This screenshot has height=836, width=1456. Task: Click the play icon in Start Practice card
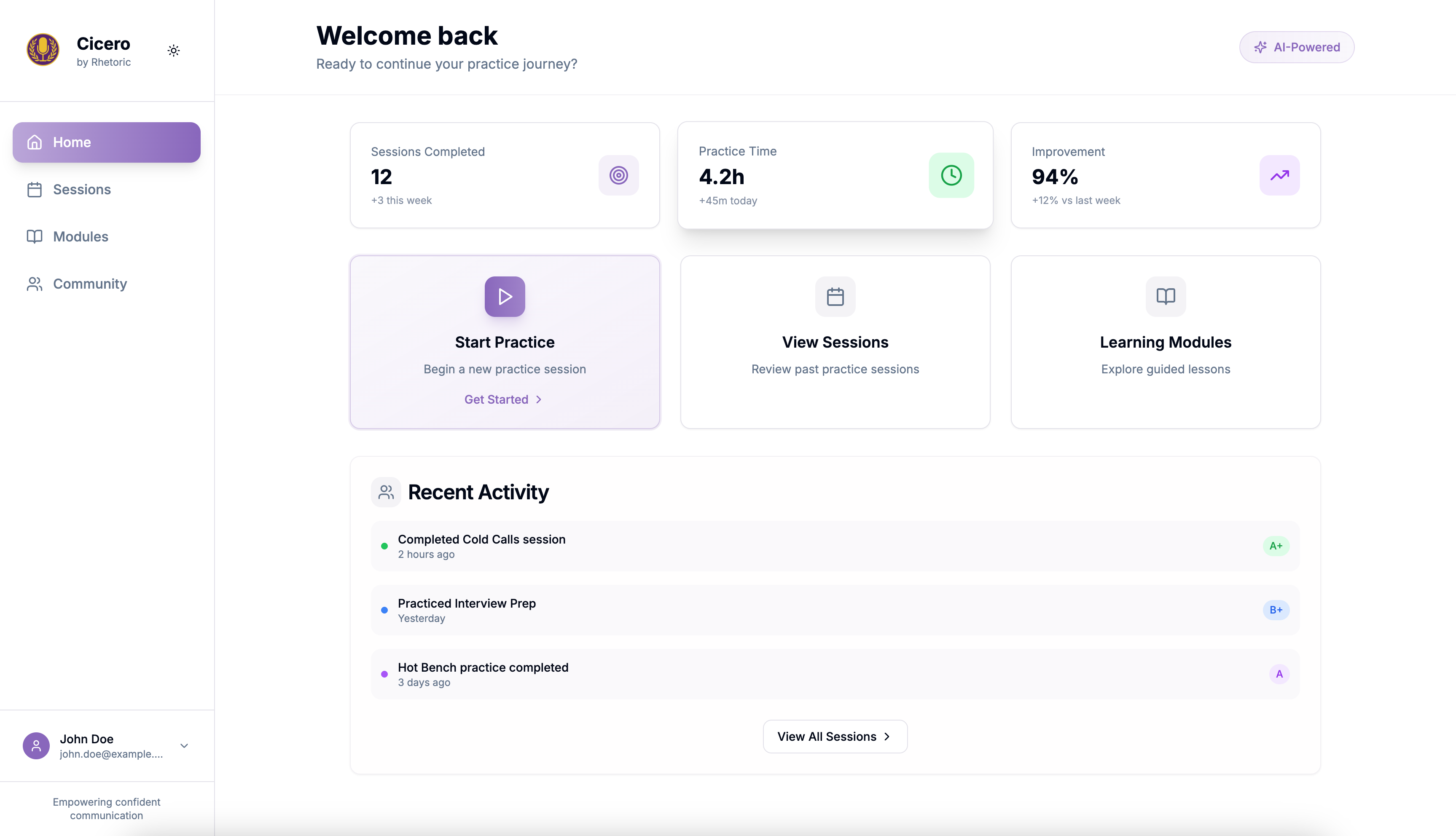(x=505, y=297)
